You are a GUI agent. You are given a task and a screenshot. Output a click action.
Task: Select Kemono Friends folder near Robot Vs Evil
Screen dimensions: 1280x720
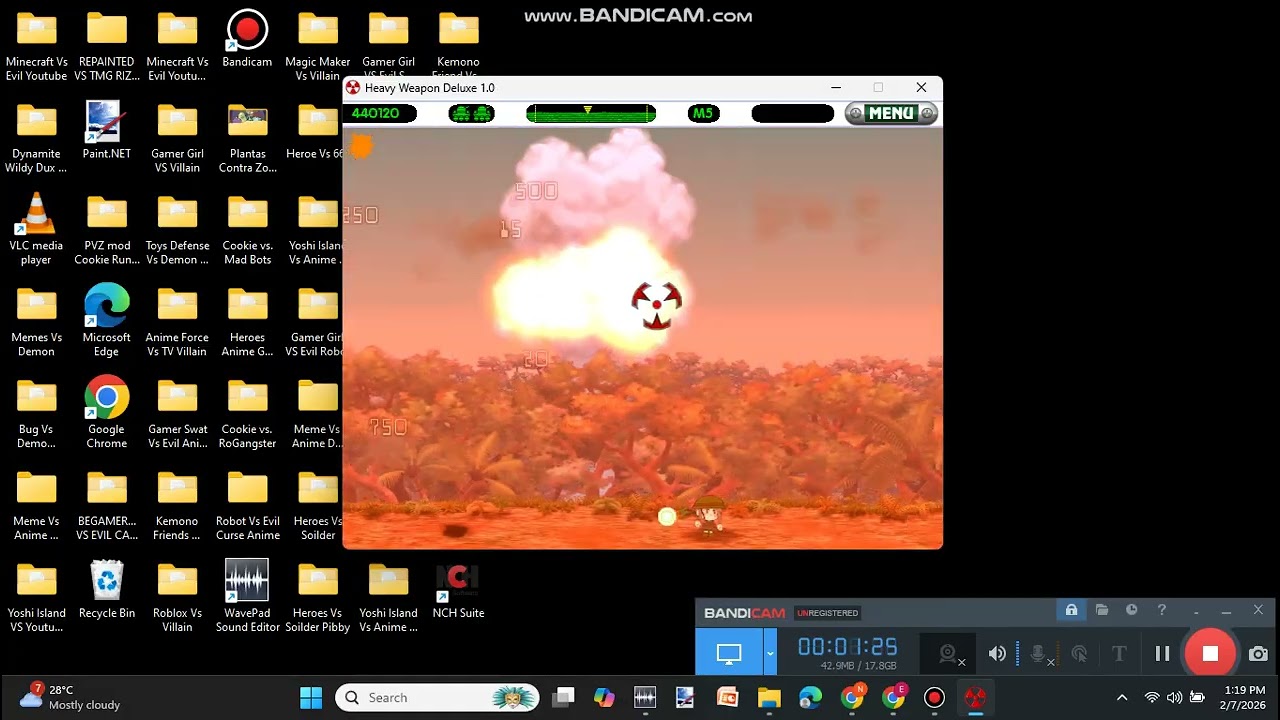click(x=177, y=504)
